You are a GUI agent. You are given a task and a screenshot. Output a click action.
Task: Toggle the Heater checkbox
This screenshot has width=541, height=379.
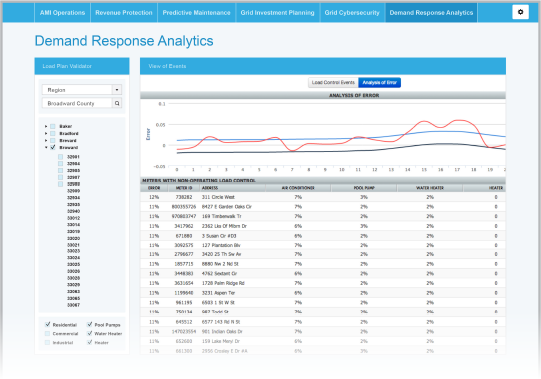point(90,342)
